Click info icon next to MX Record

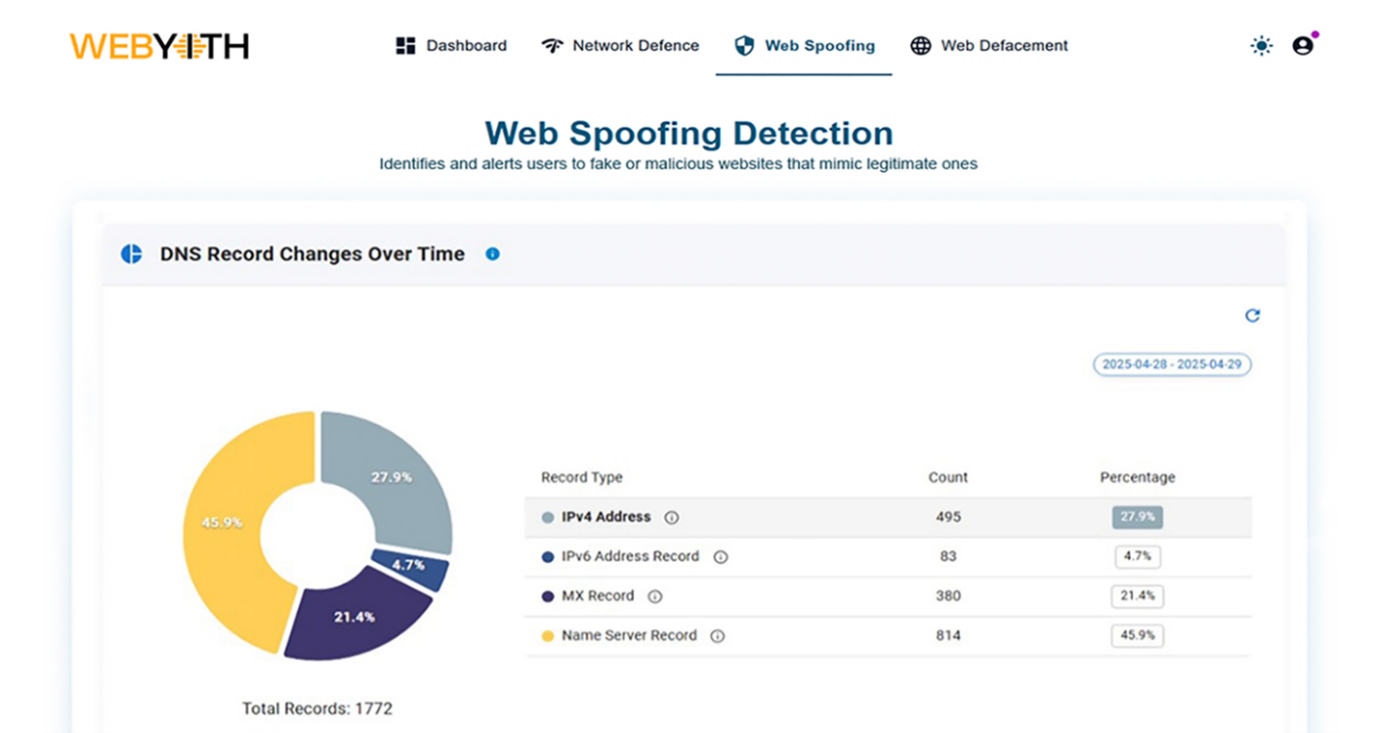655,596
